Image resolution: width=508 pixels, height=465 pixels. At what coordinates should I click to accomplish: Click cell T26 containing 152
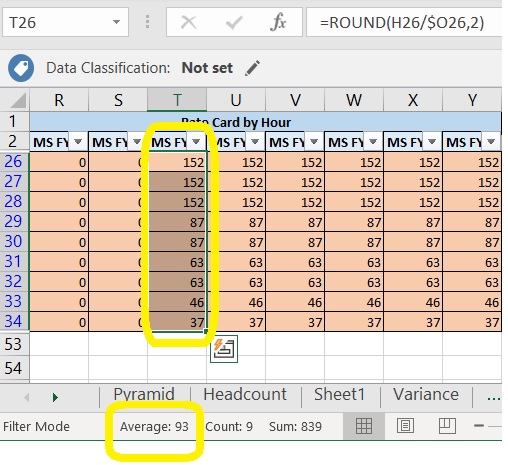pos(177,162)
